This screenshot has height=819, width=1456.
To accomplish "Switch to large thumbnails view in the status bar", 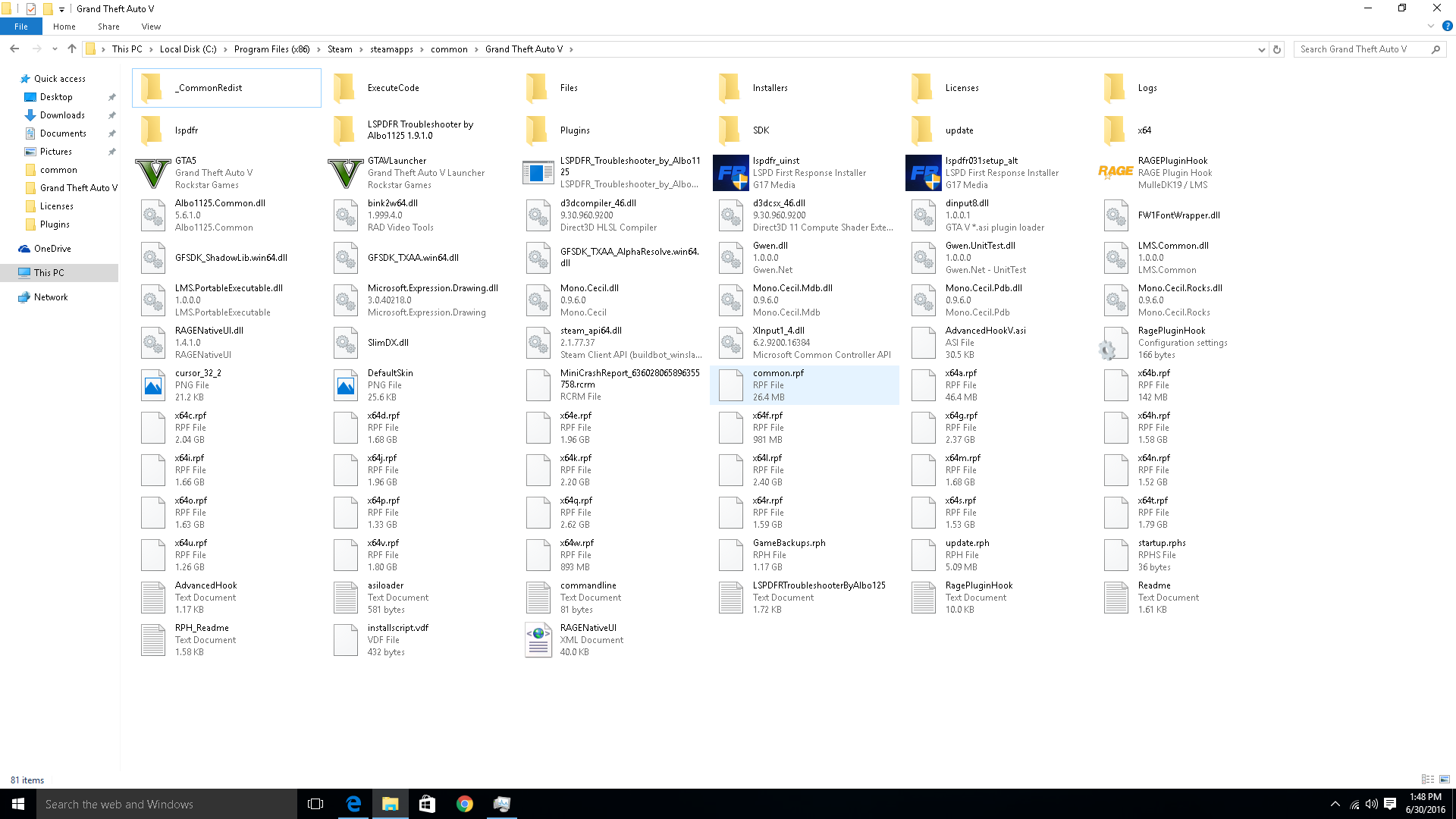I will 1444,780.
